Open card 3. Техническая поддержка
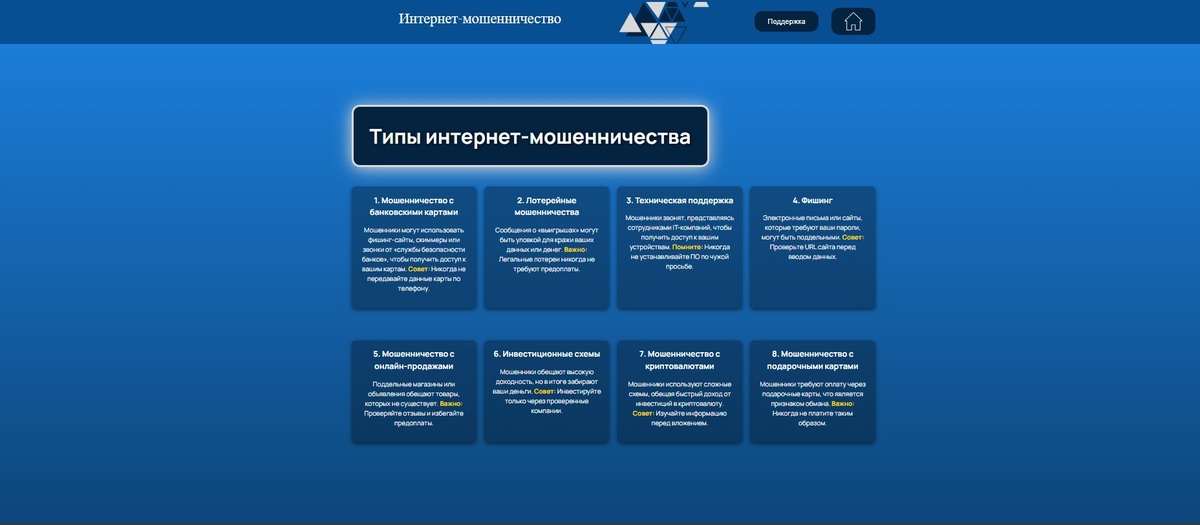This screenshot has height=525, width=1200. tap(680, 247)
